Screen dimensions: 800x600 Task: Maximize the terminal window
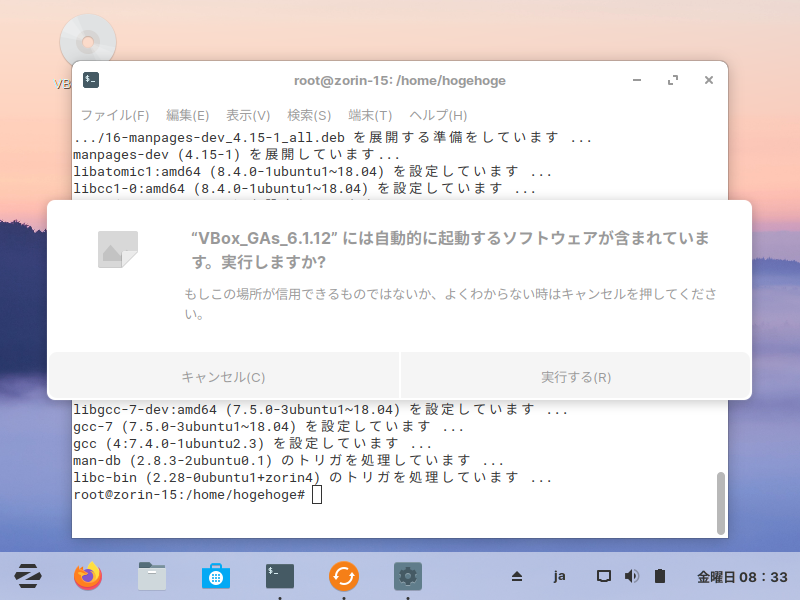673,80
